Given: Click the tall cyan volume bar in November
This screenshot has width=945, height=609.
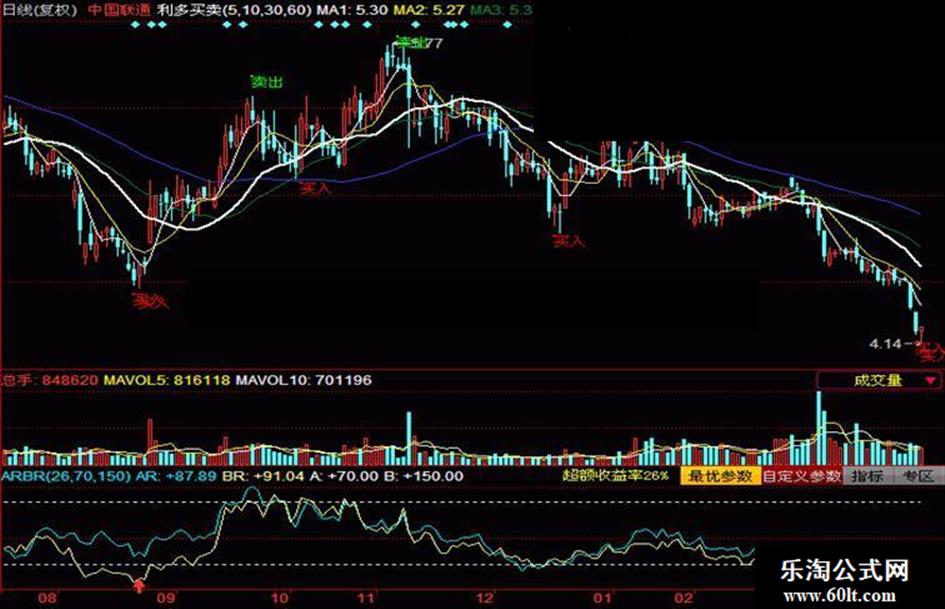Looking at the screenshot, I should point(409,438).
